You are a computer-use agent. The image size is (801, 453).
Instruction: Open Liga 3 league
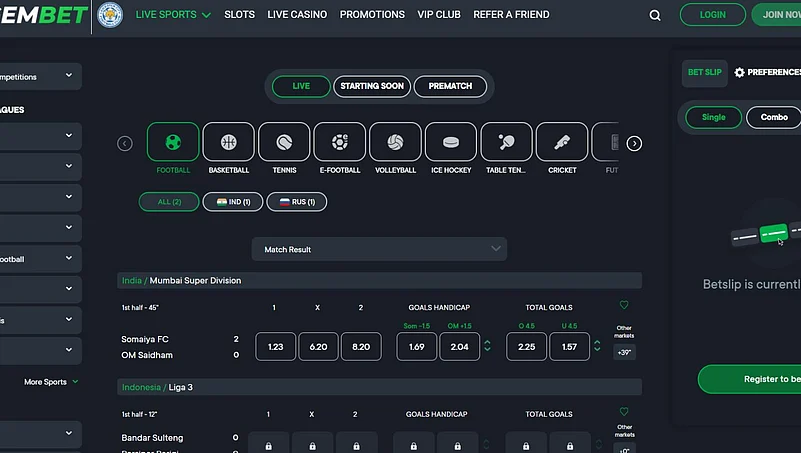(181, 387)
